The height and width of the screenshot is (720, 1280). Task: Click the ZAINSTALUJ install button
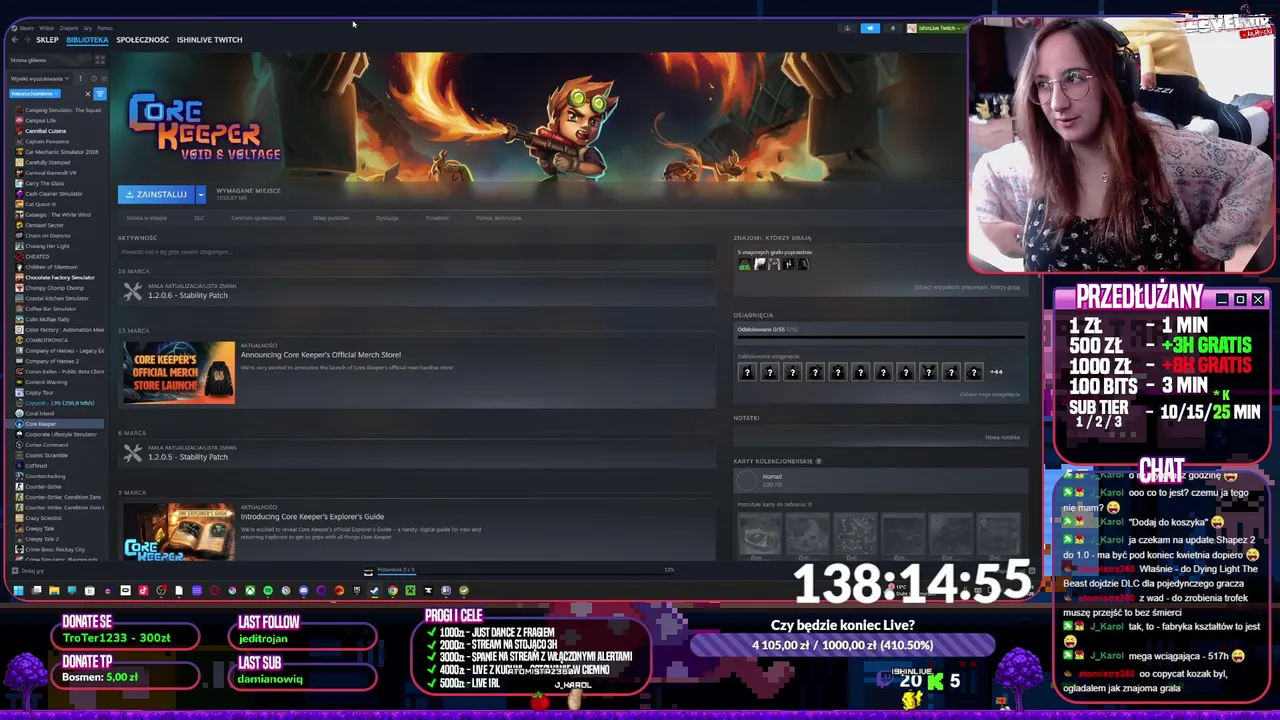156,194
